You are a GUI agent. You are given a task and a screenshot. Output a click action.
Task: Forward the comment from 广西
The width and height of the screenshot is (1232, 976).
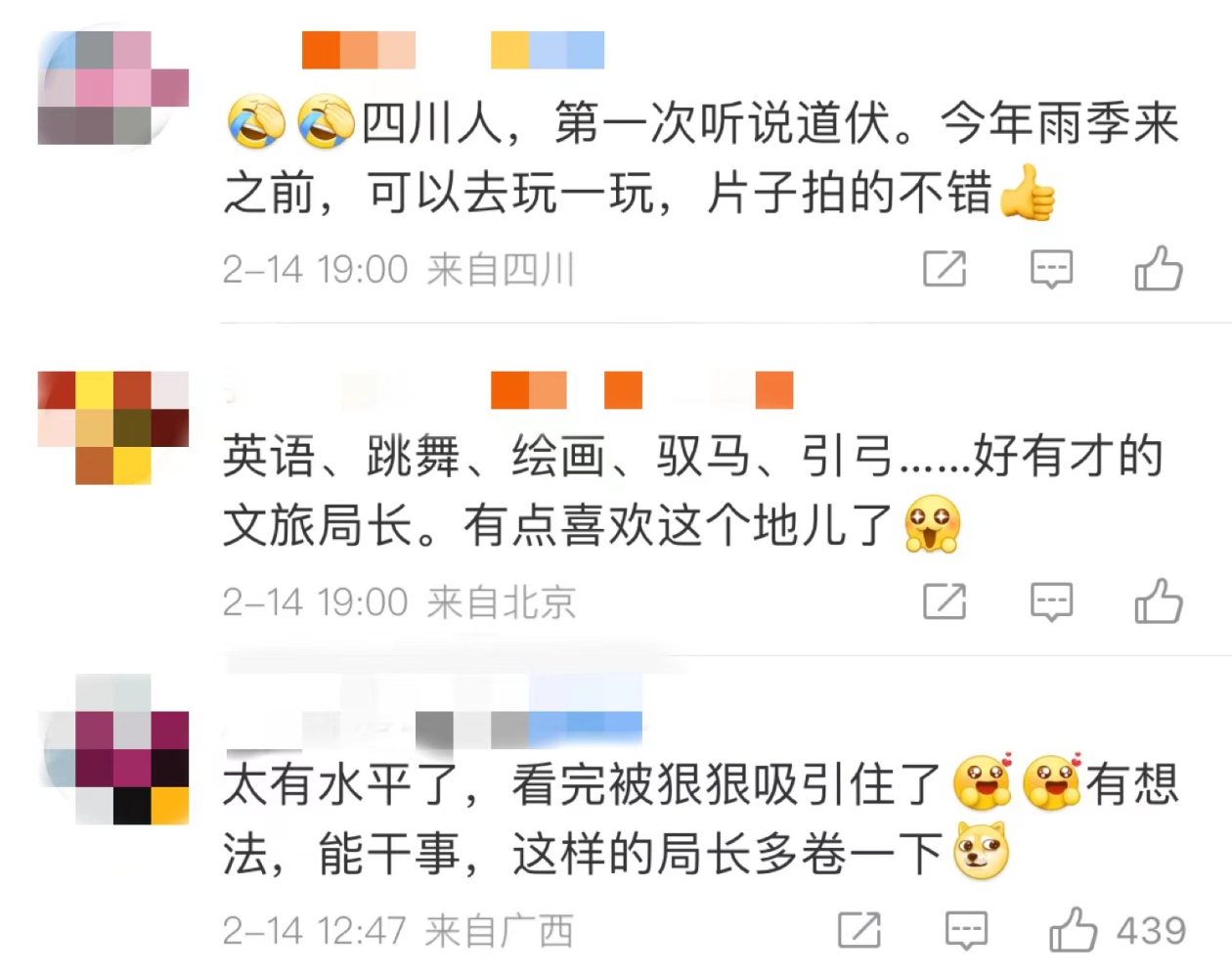coord(859,930)
